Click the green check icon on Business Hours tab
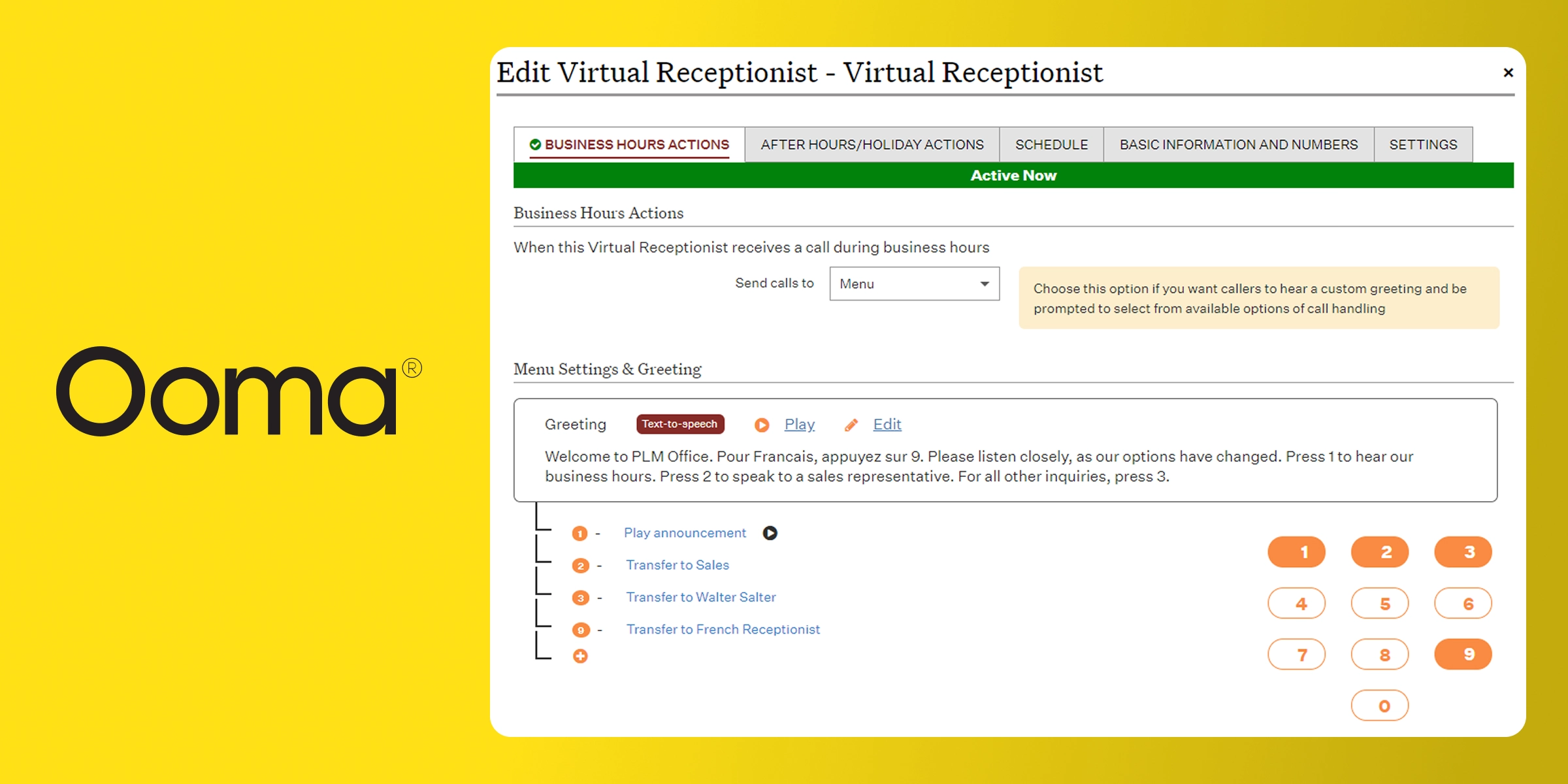This screenshot has width=1568, height=784. (535, 144)
